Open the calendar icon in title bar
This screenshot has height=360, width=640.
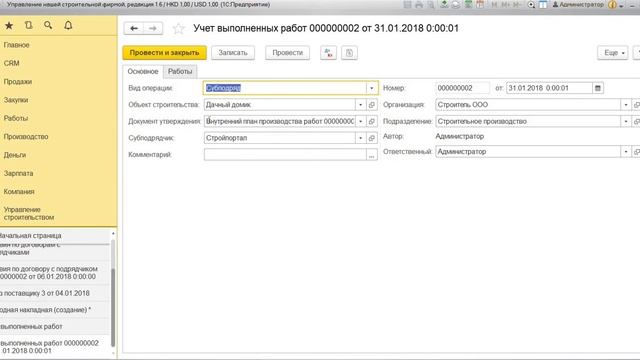480,5
